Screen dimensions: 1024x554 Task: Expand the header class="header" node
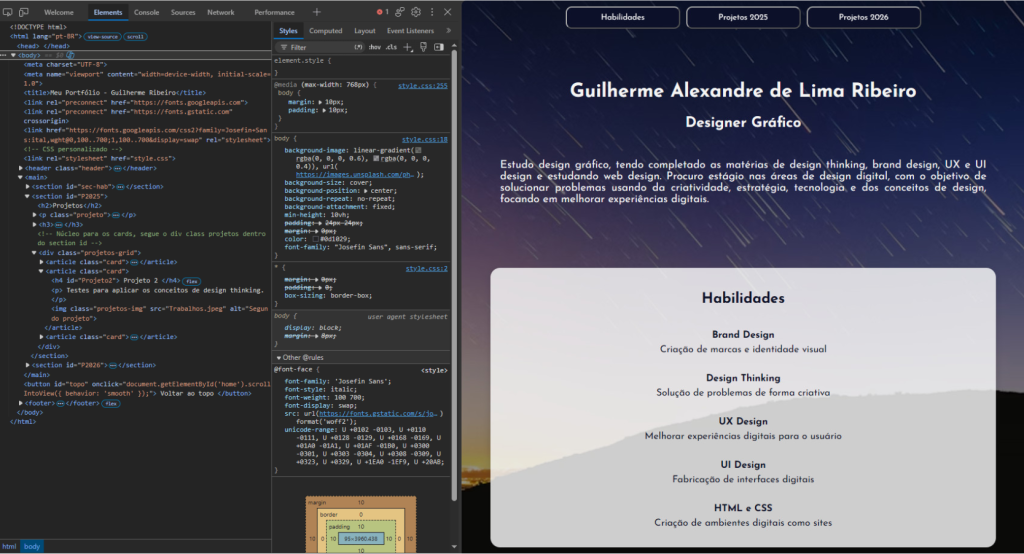pyautogui.click(x=20, y=168)
